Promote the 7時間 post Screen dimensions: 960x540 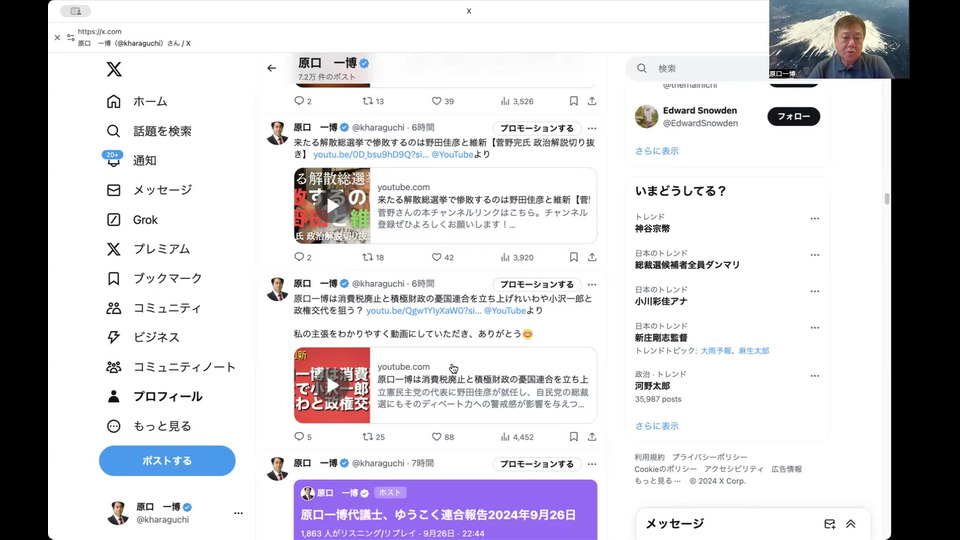point(537,464)
